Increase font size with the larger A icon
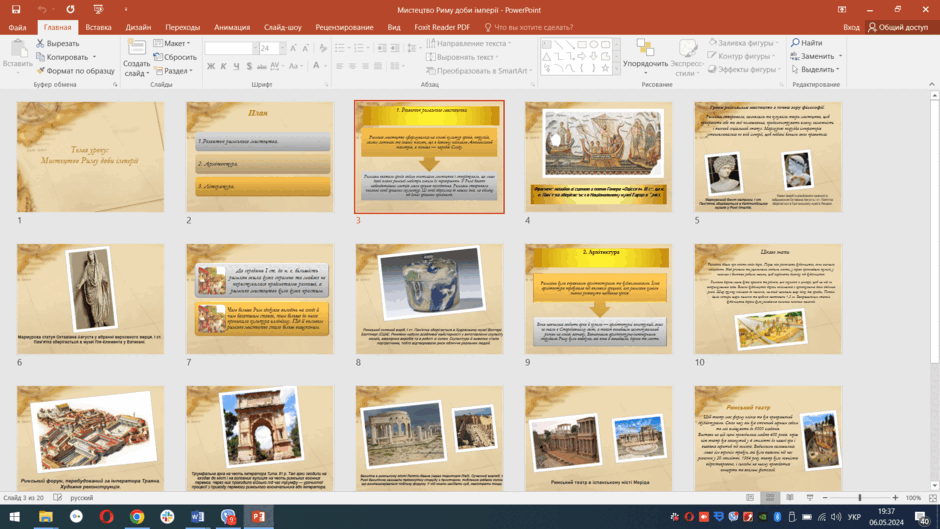This screenshot has width=940, height=529. coord(293,48)
